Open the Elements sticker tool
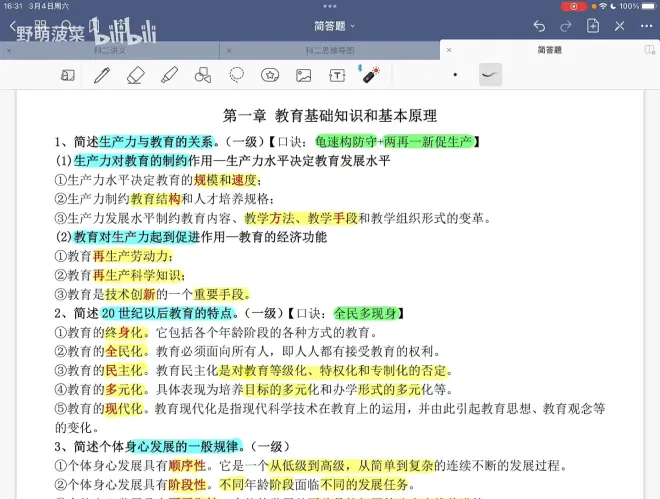The height and width of the screenshot is (499, 660). pos(270,75)
